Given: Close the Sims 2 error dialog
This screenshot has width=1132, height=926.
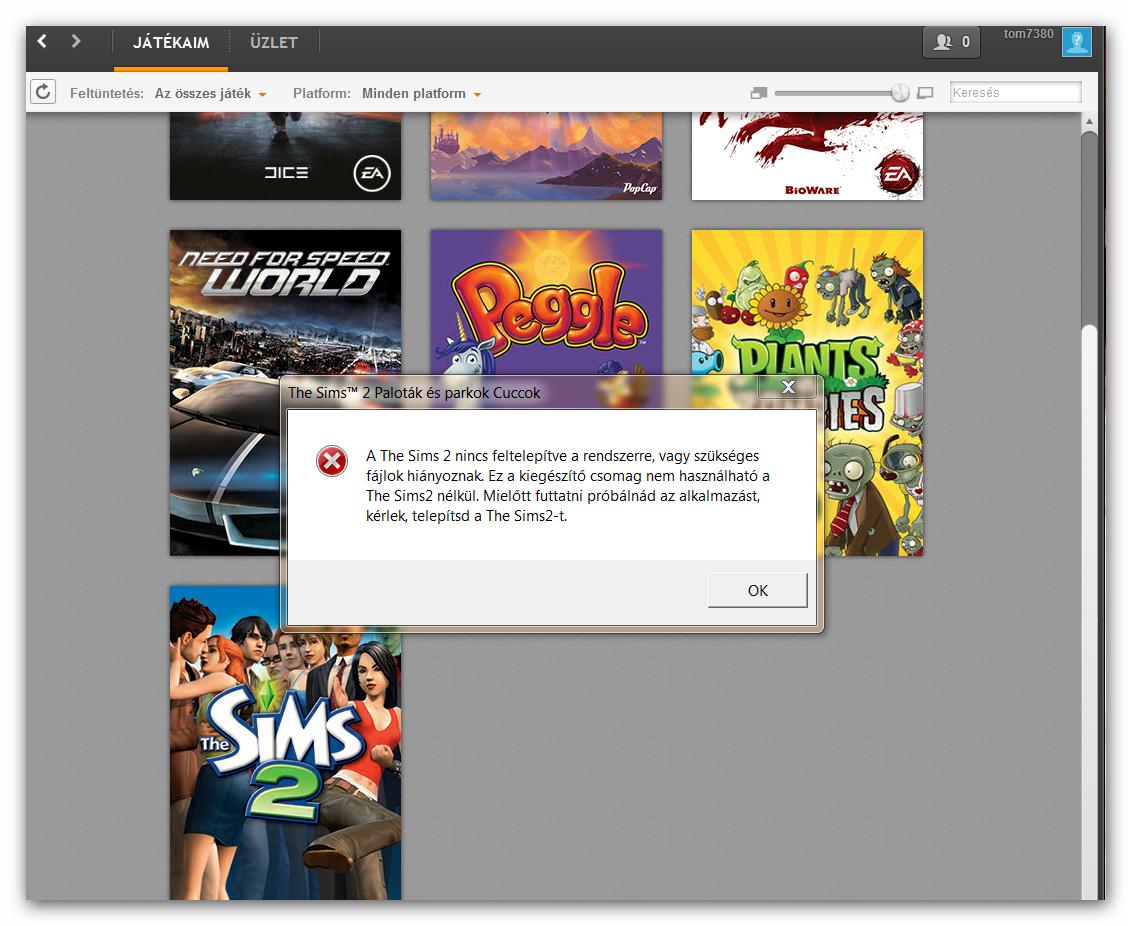Looking at the screenshot, I should pos(788,387).
